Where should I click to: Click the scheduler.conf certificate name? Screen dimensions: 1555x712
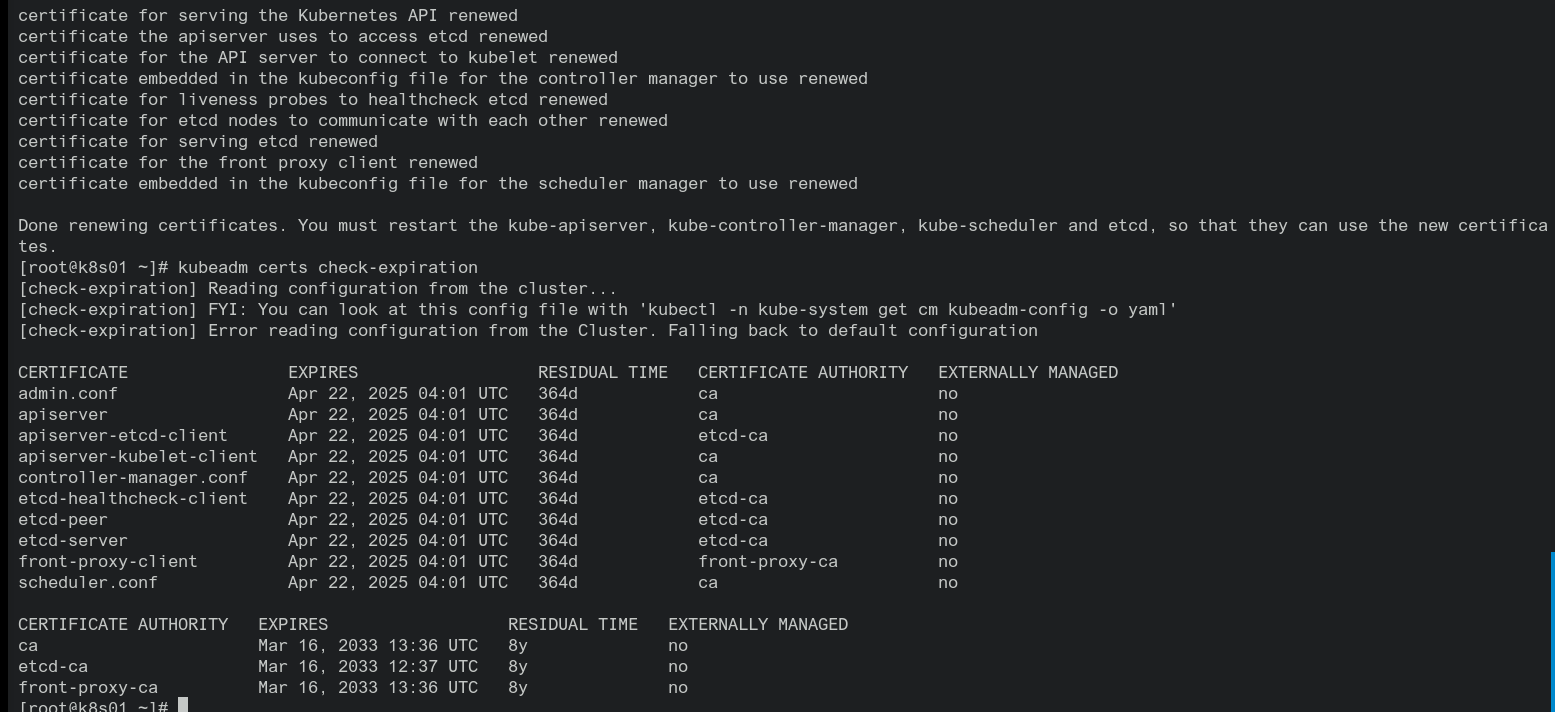(x=88, y=583)
